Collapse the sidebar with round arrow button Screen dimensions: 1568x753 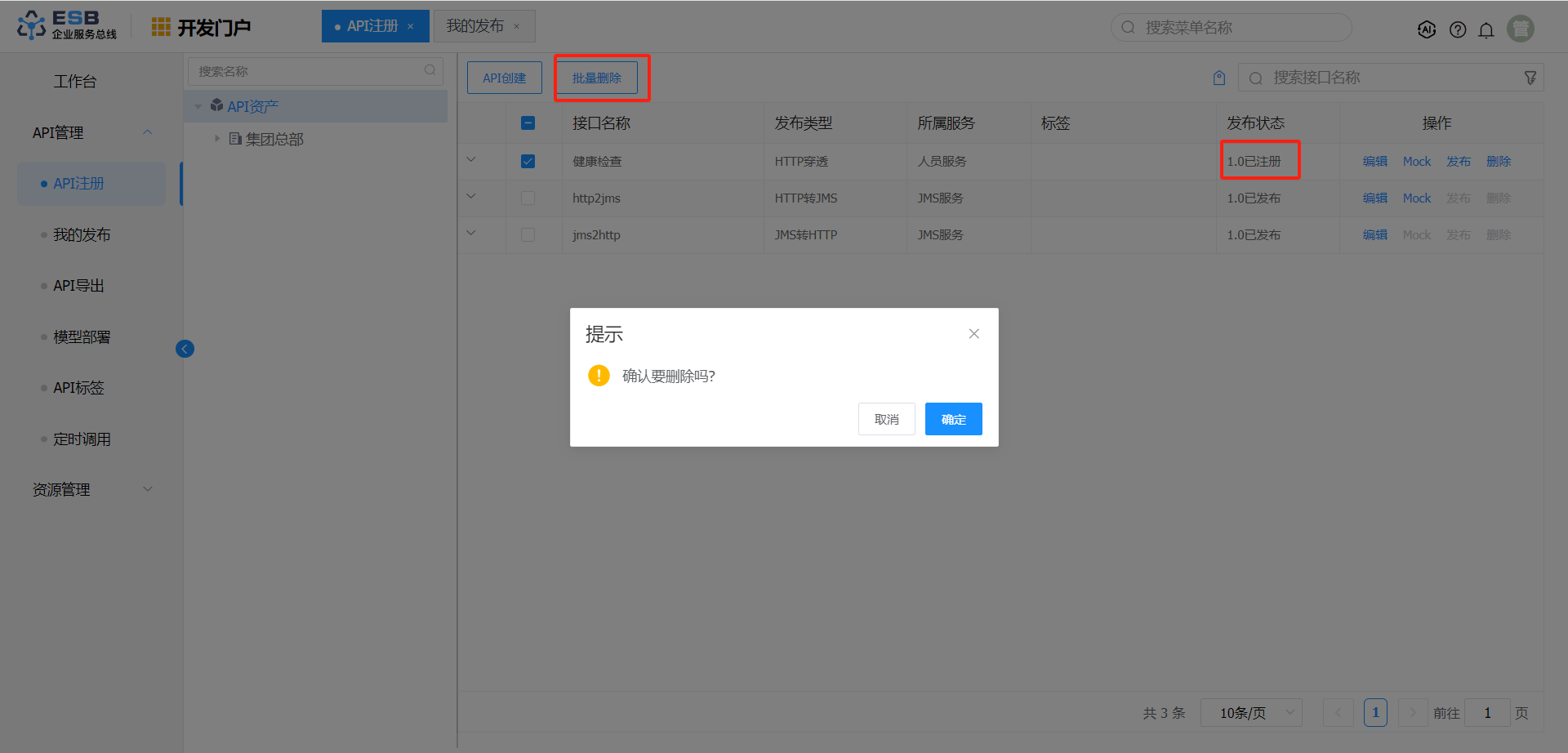tap(185, 349)
